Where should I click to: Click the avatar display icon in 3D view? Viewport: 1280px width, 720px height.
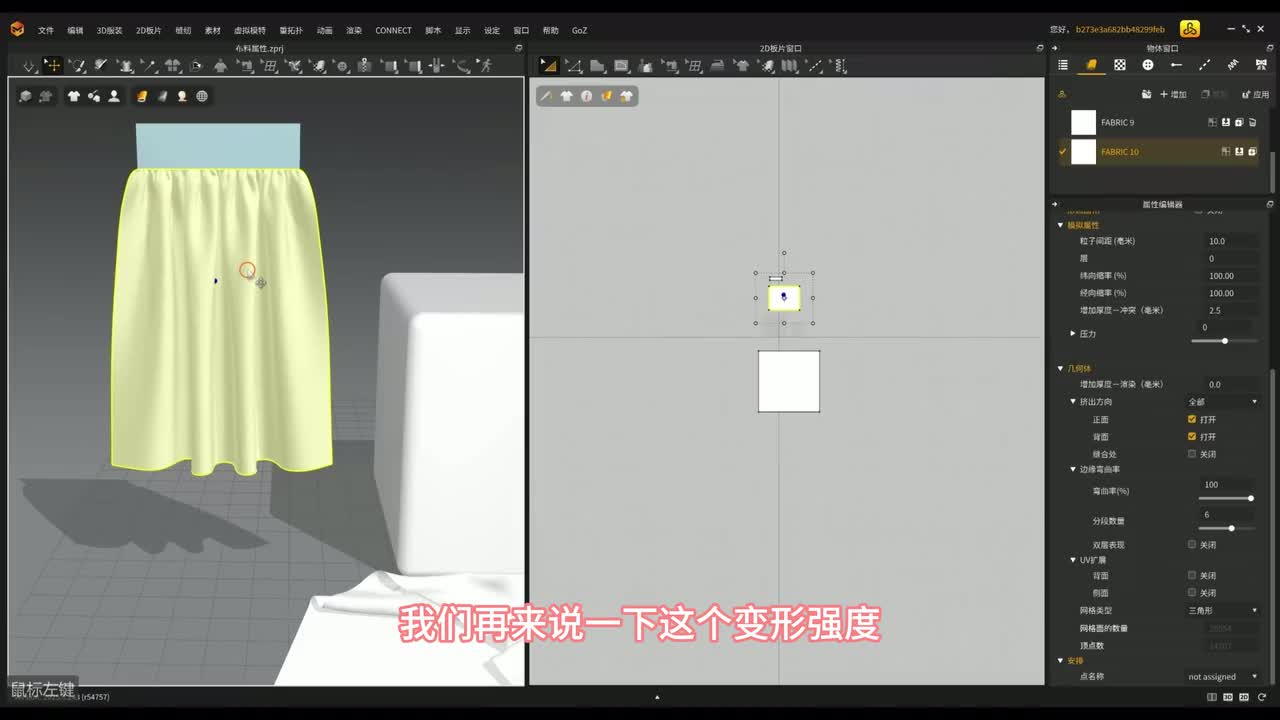[114, 96]
